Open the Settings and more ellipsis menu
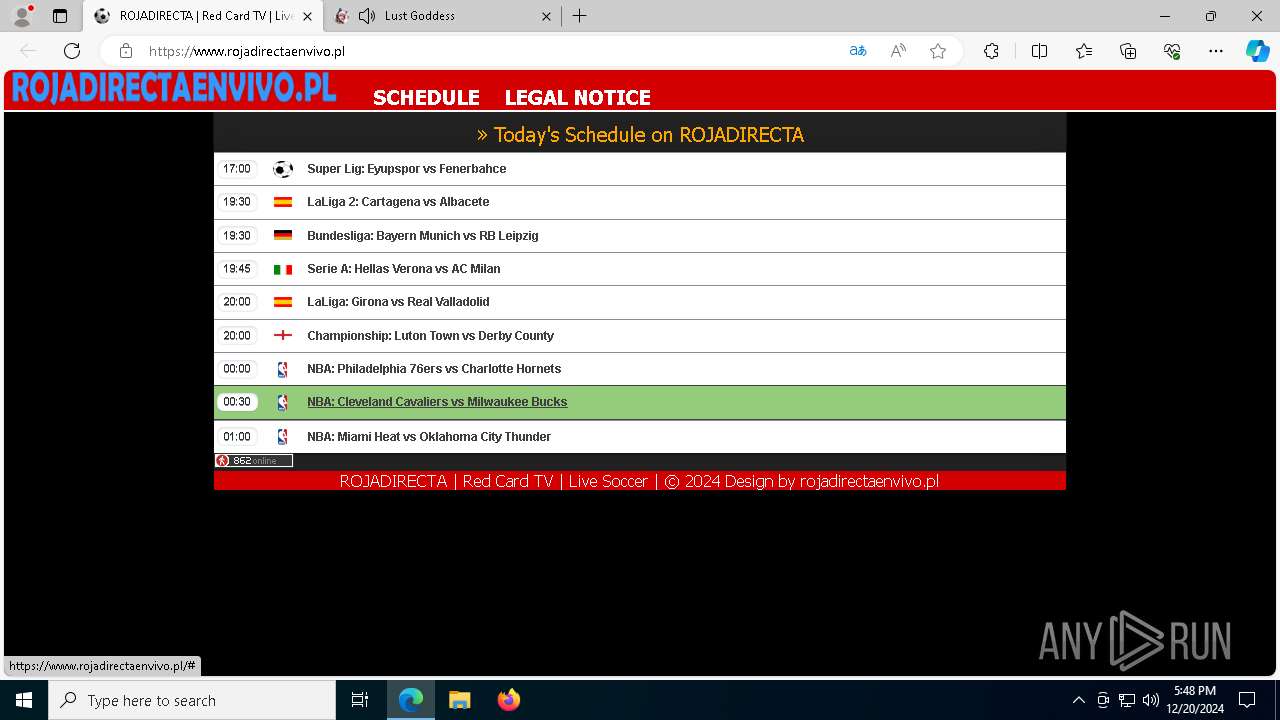The width and height of the screenshot is (1280, 720). coord(1216,51)
